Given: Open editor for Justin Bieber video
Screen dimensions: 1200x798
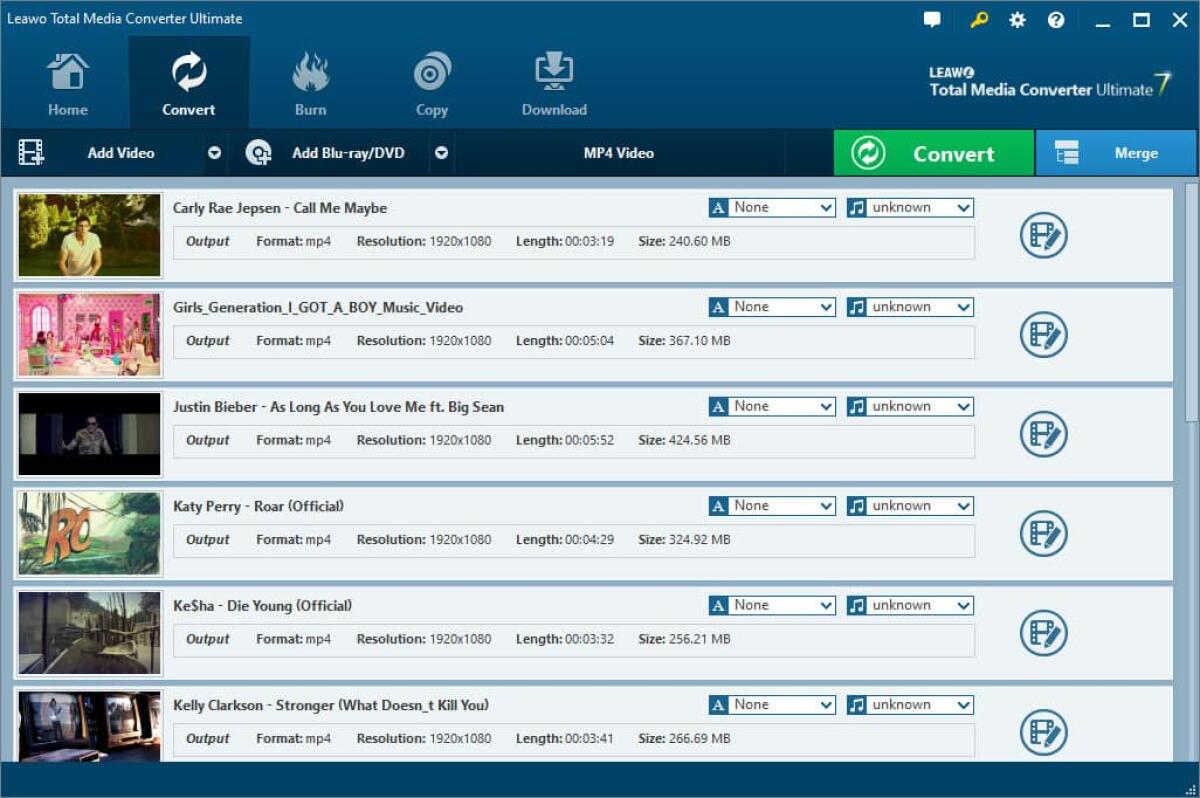Looking at the screenshot, I should point(1043,434).
